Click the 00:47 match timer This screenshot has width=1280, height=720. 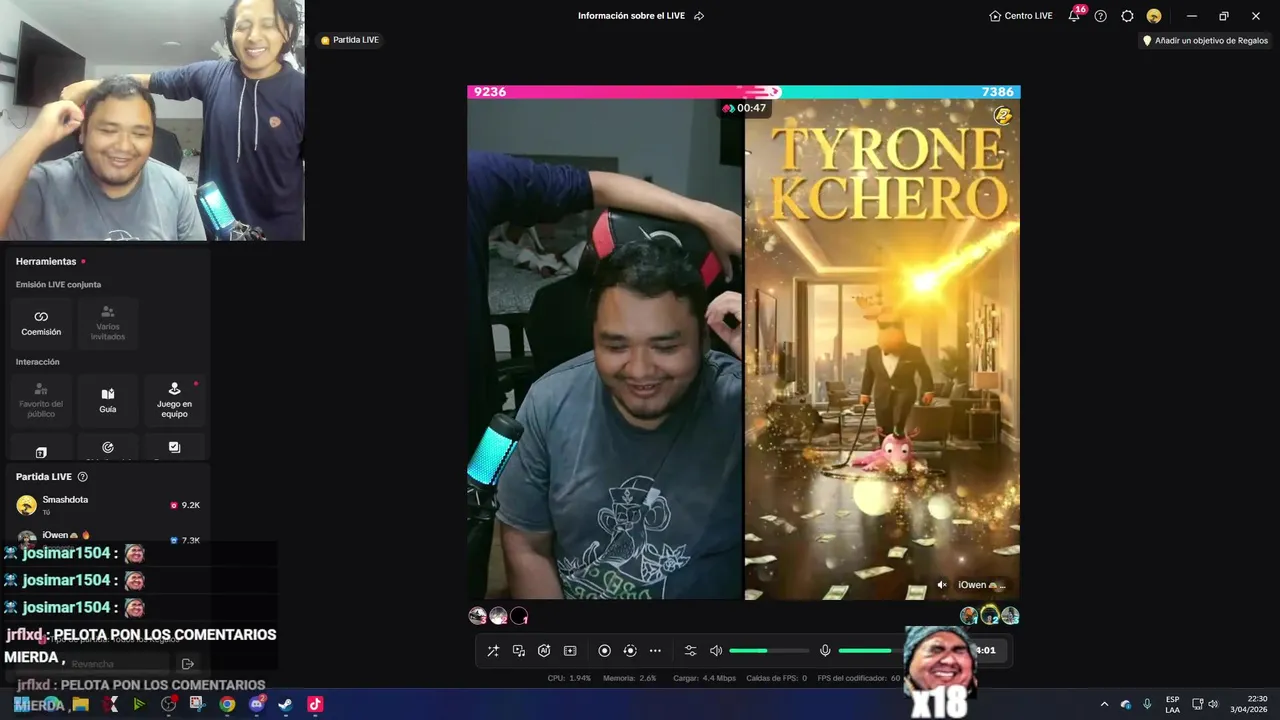click(x=744, y=108)
